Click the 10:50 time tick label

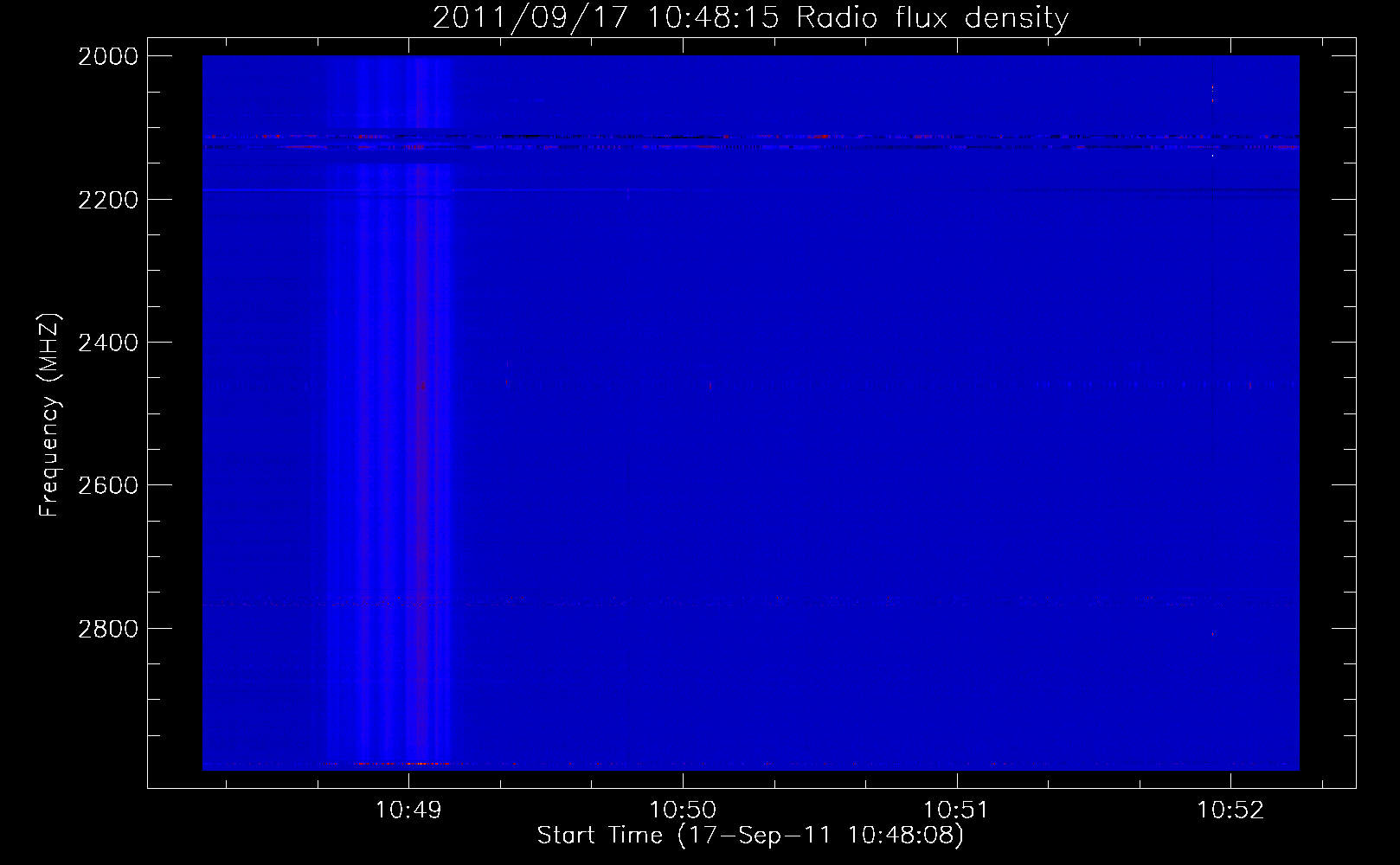click(x=683, y=811)
